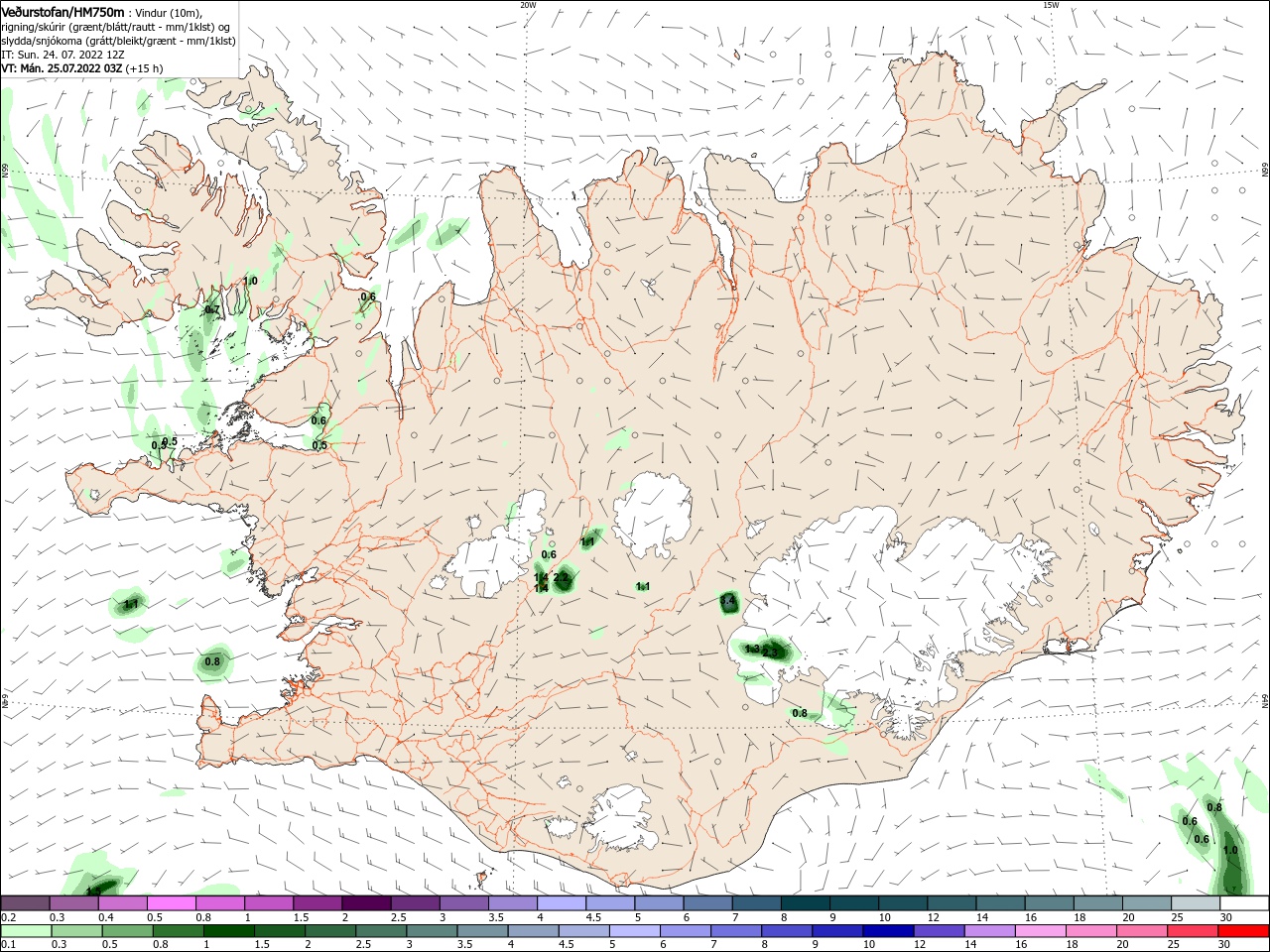This screenshot has height=952, width=1270.
Task: Pick the top-row legend swatch between 18 and 20
Action: (1097, 903)
